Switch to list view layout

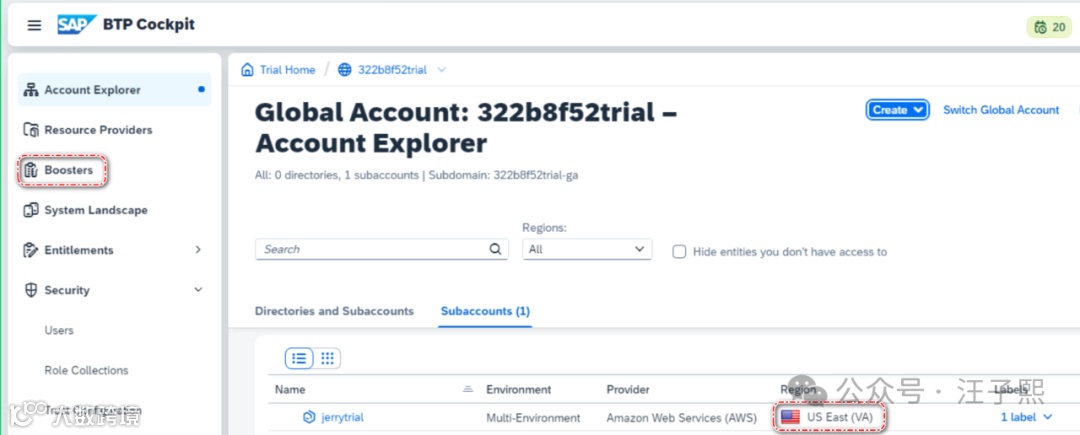point(299,358)
